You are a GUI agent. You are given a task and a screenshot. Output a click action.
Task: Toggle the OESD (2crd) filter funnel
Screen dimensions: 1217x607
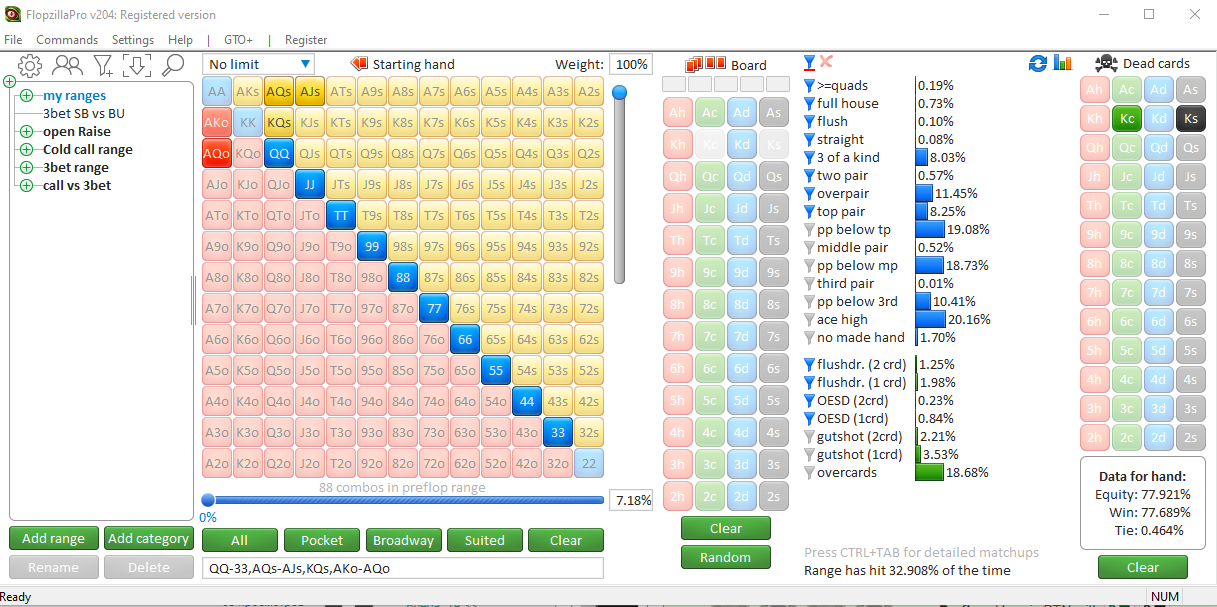pyautogui.click(x=810, y=400)
